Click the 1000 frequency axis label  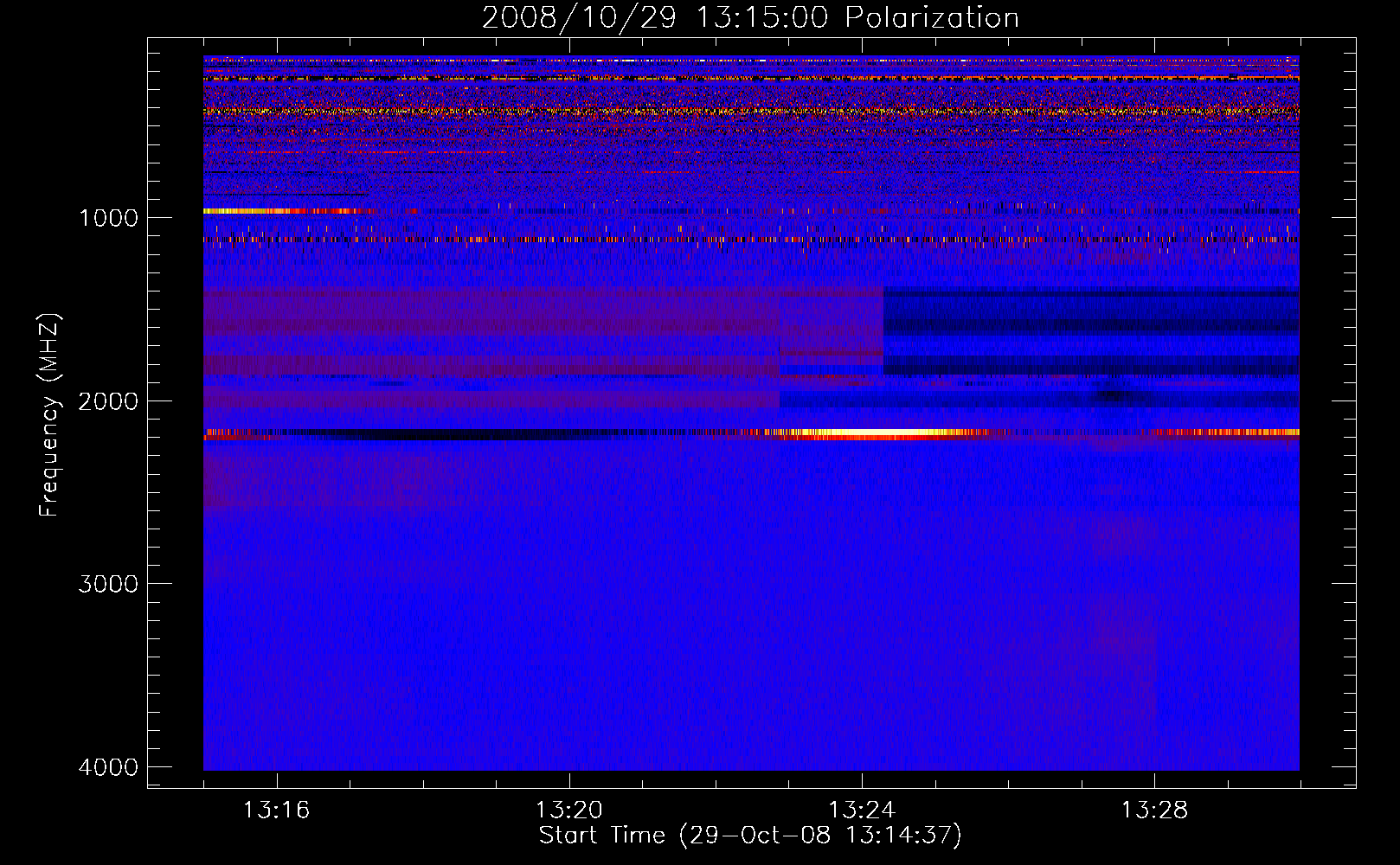pyautogui.click(x=108, y=217)
